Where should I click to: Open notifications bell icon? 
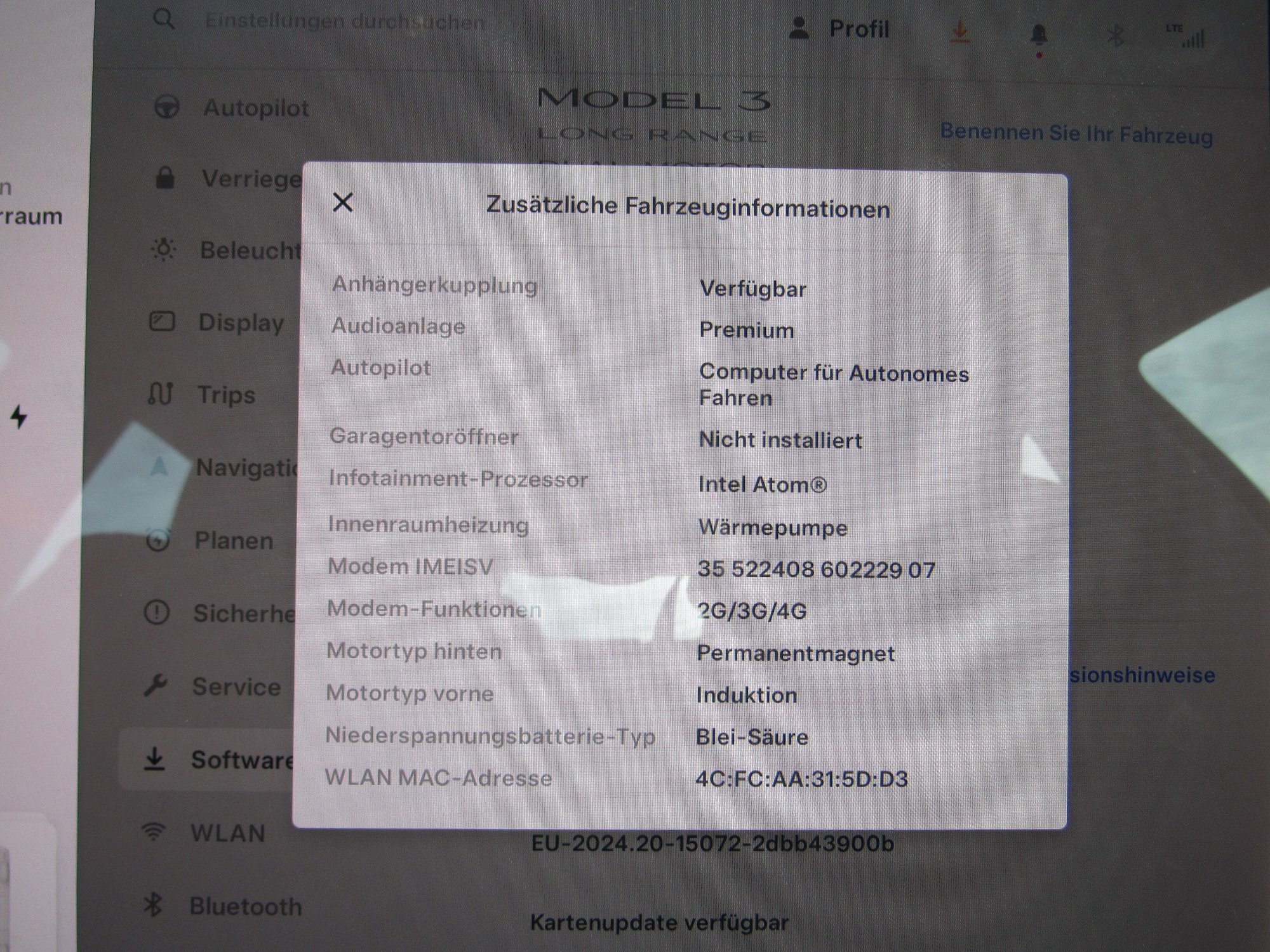[1038, 35]
